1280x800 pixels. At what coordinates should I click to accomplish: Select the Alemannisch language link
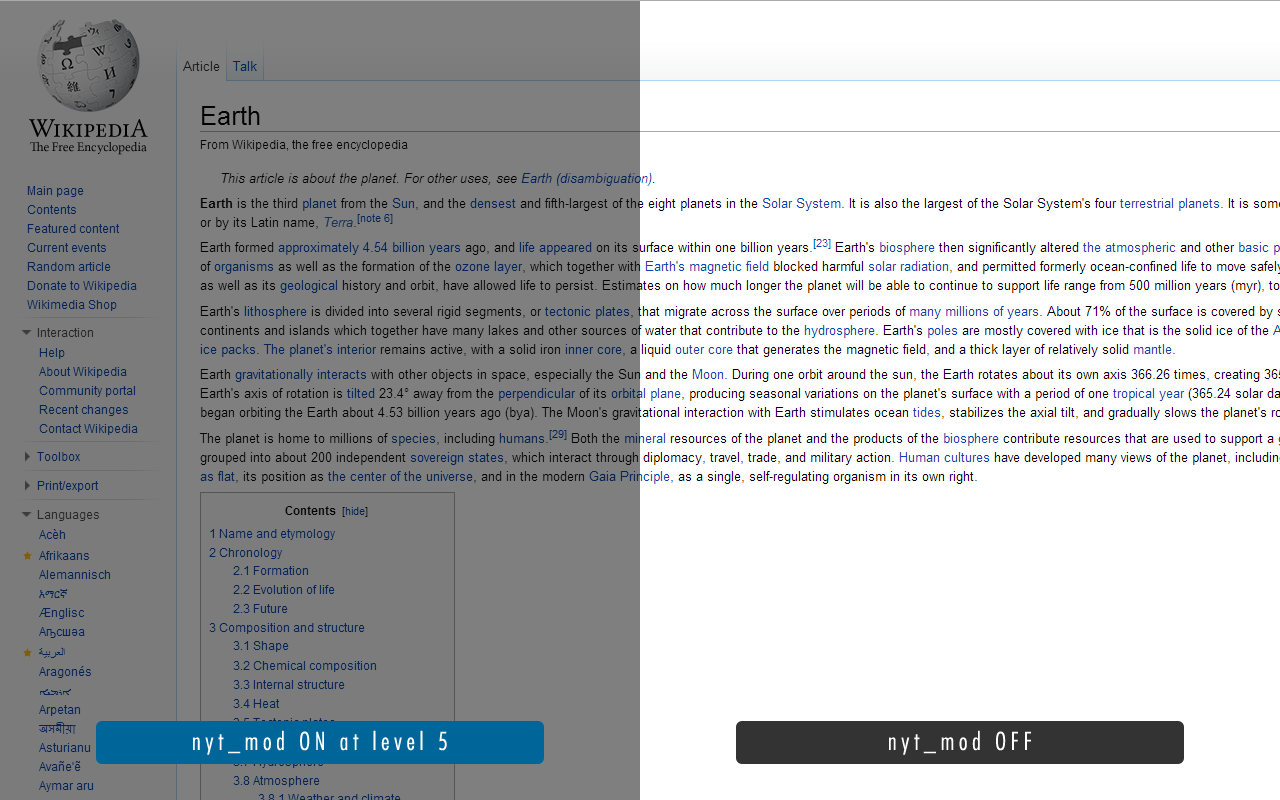(x=75, y=575)
